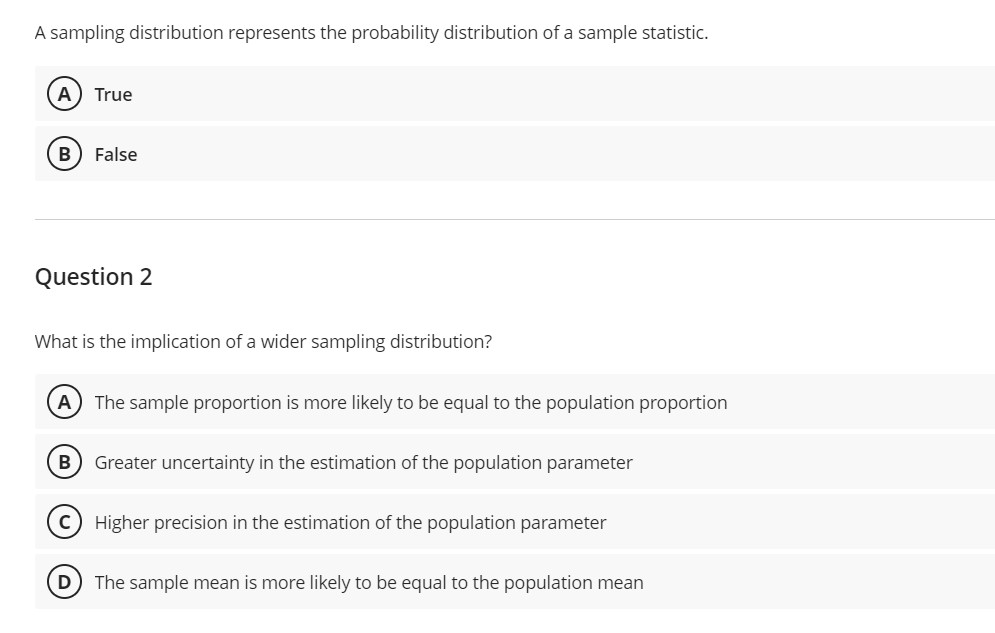
Task: Click the row for option C
Action: click(500, 522)
